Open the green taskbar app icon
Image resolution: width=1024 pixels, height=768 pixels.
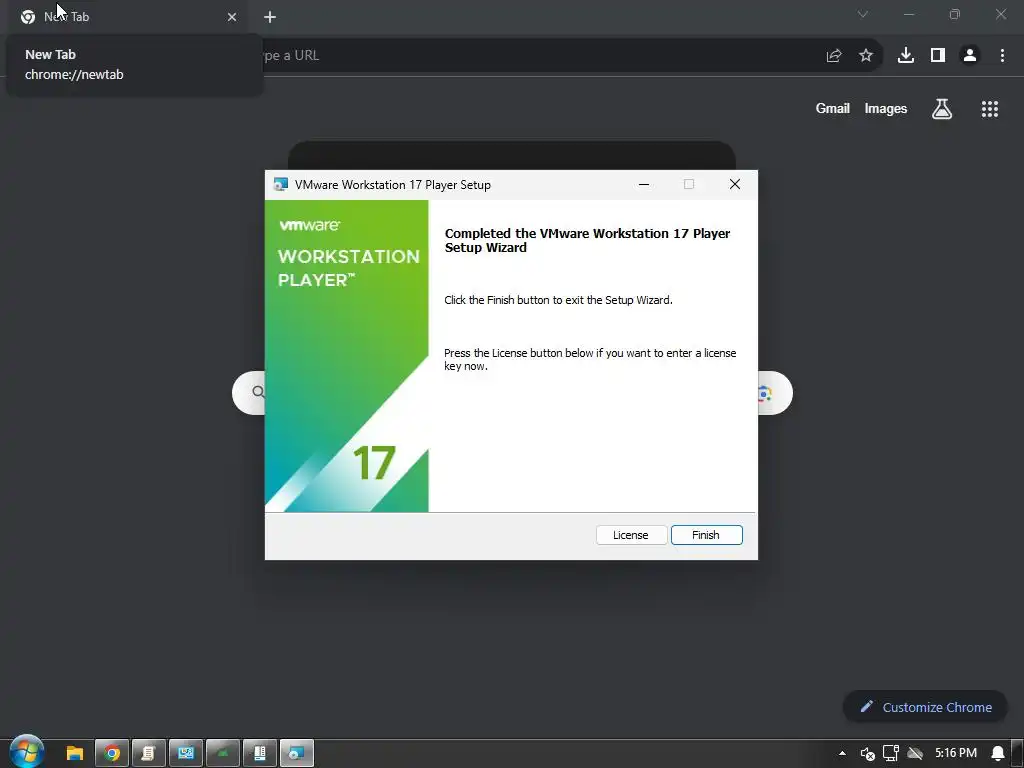tap(223, 753)
